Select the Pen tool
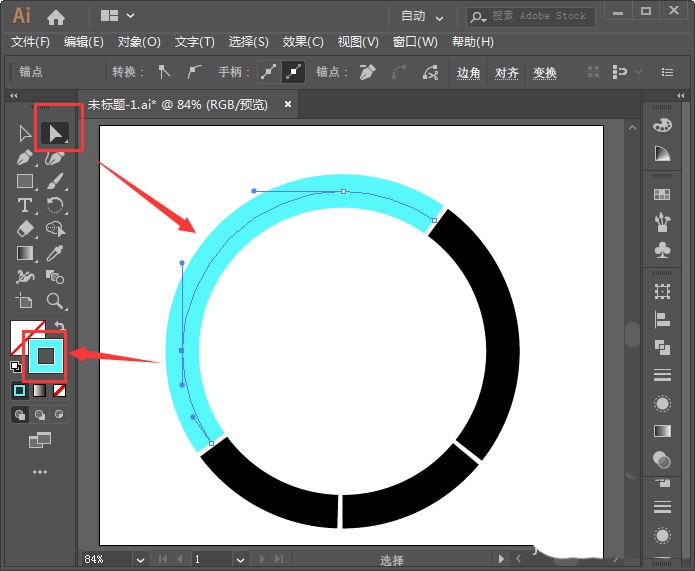Screen dimensions: 695x571 tap(25, 157)
